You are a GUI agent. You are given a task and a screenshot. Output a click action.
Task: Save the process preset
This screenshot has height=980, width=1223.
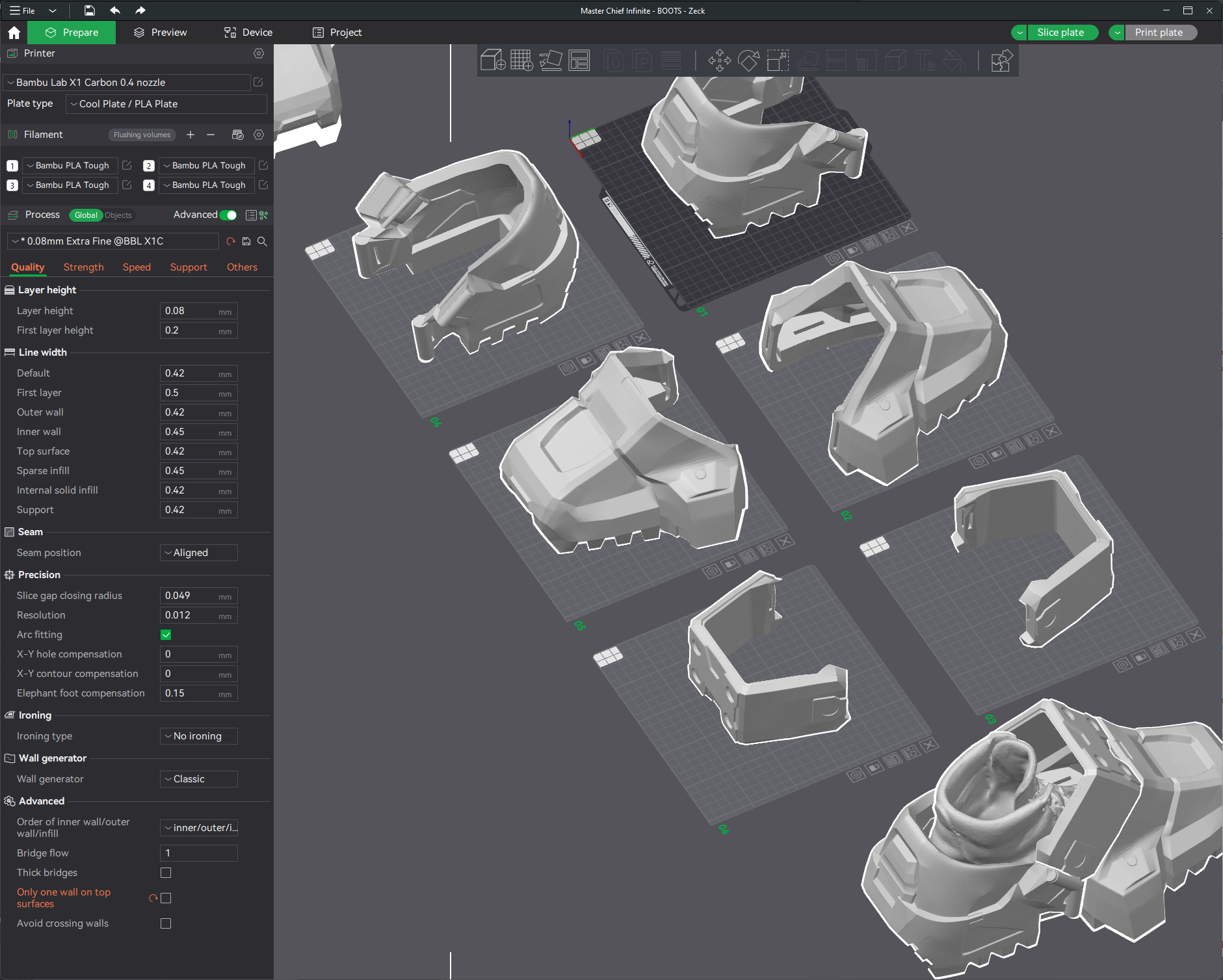click(x=246, y=241)
